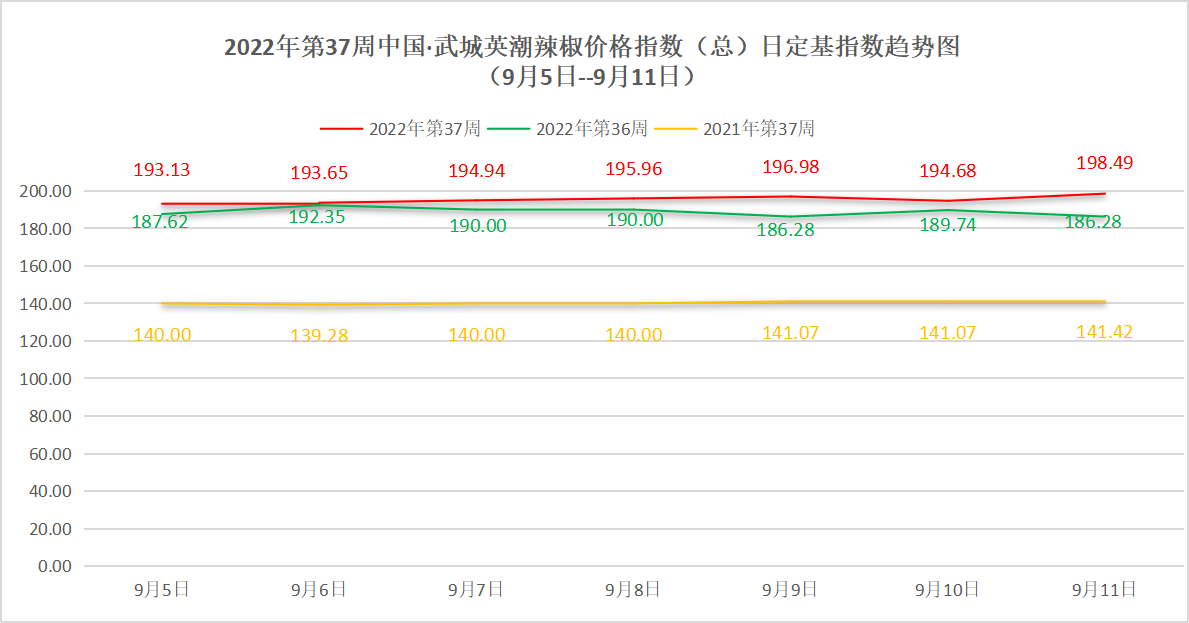Select the yellow data label 139.28
Image resolution: width=1189 pixels, height=623 pixels.
click(319, 335)
